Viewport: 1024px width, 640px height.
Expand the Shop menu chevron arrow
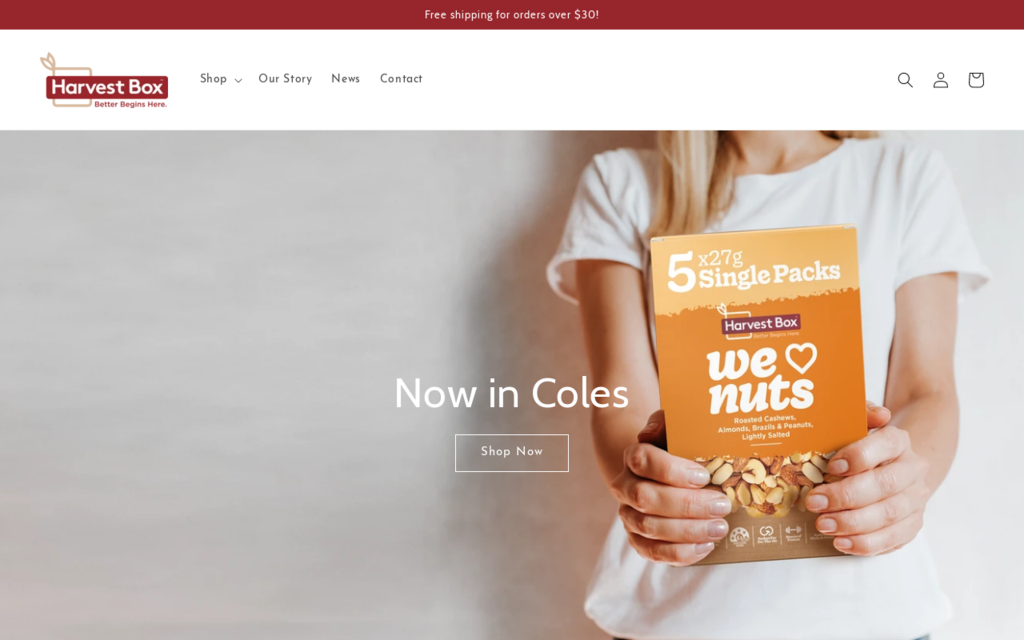238,80
